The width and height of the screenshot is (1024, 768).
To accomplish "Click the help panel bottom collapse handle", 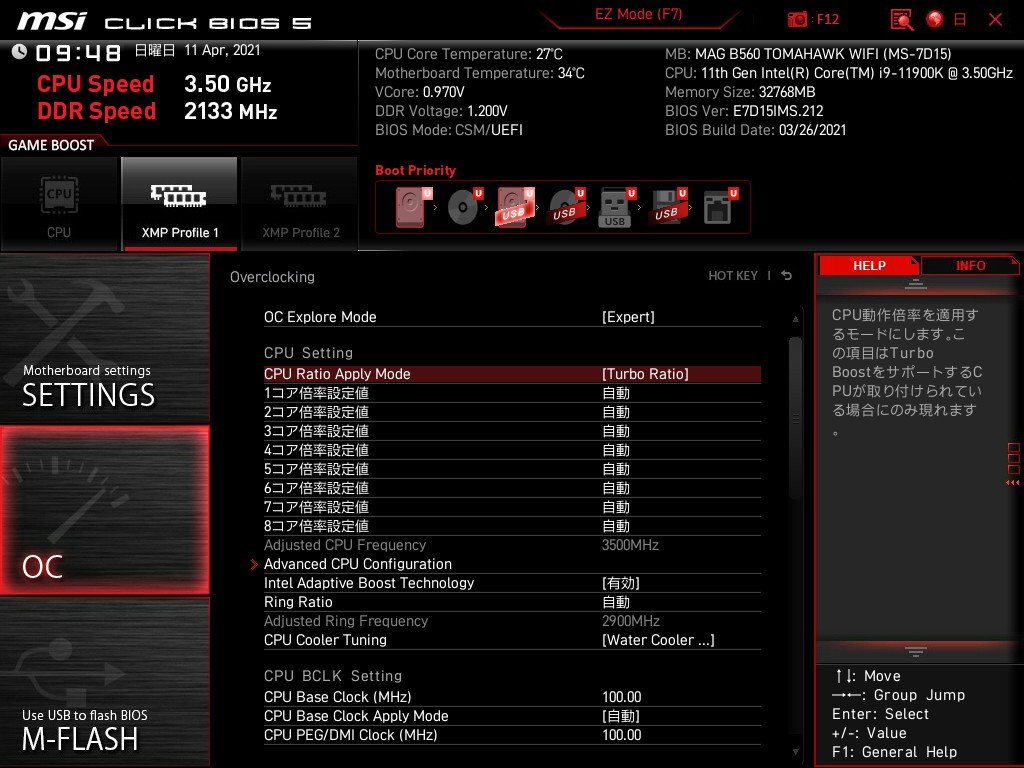I will point(916,651).
